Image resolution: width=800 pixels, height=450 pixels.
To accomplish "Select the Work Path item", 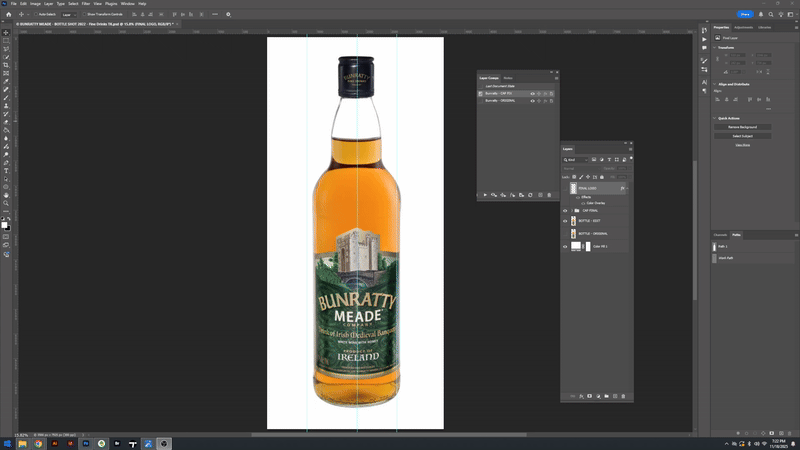I will [753, 258].
